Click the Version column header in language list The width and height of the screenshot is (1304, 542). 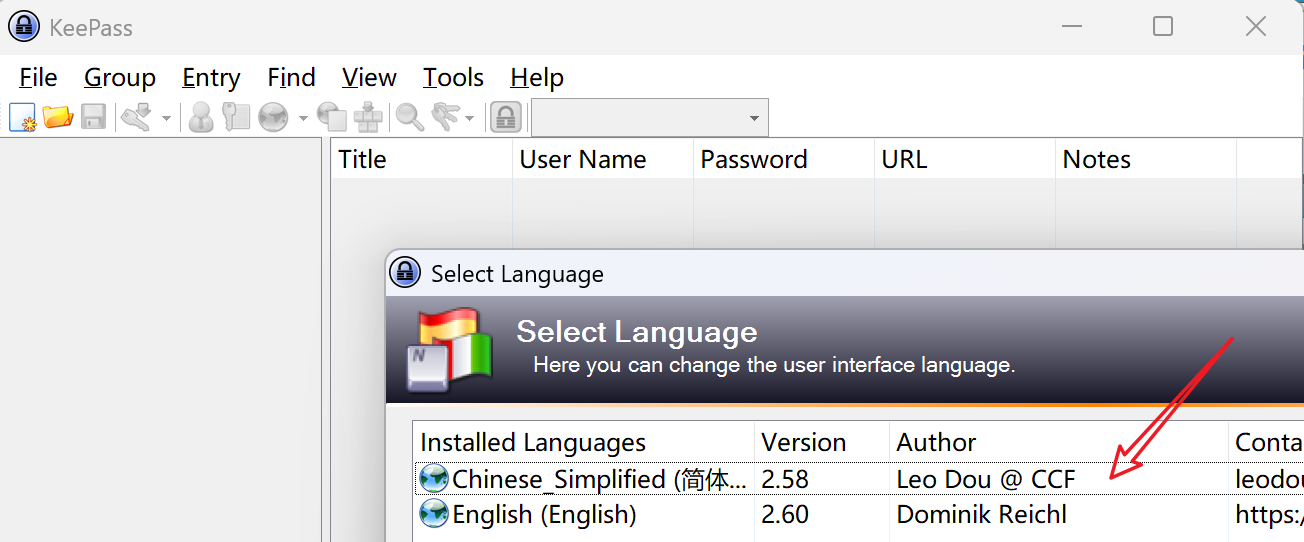click(x=822, y=442)
